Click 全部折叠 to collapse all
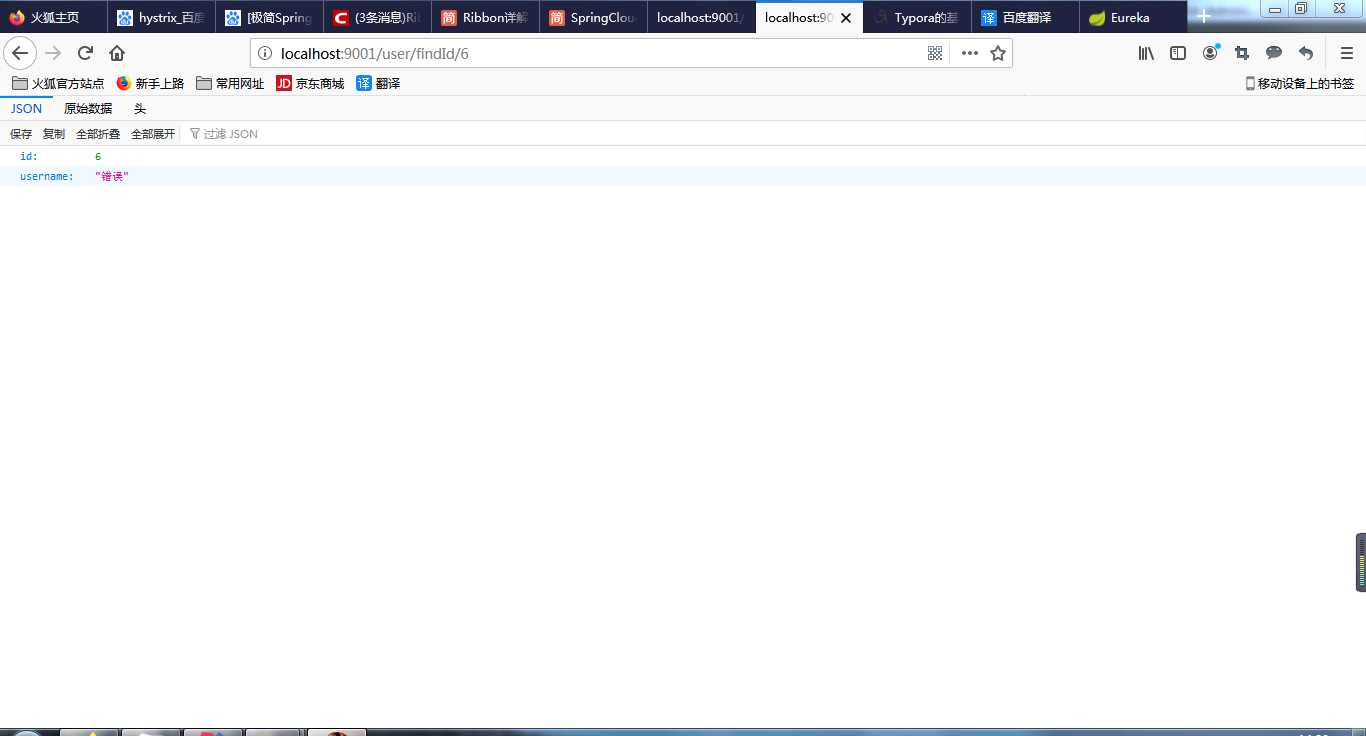1366x736 pixels. (98, 134)
